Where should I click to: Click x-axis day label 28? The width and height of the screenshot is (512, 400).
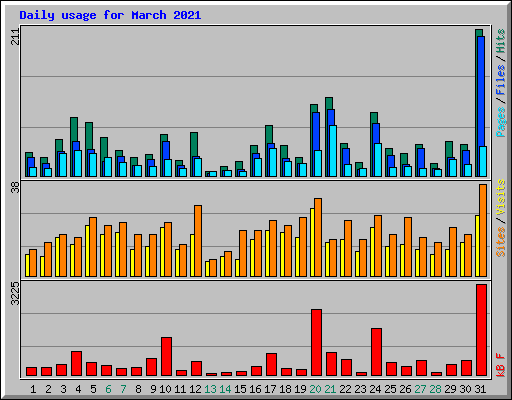tap(435, 389)
